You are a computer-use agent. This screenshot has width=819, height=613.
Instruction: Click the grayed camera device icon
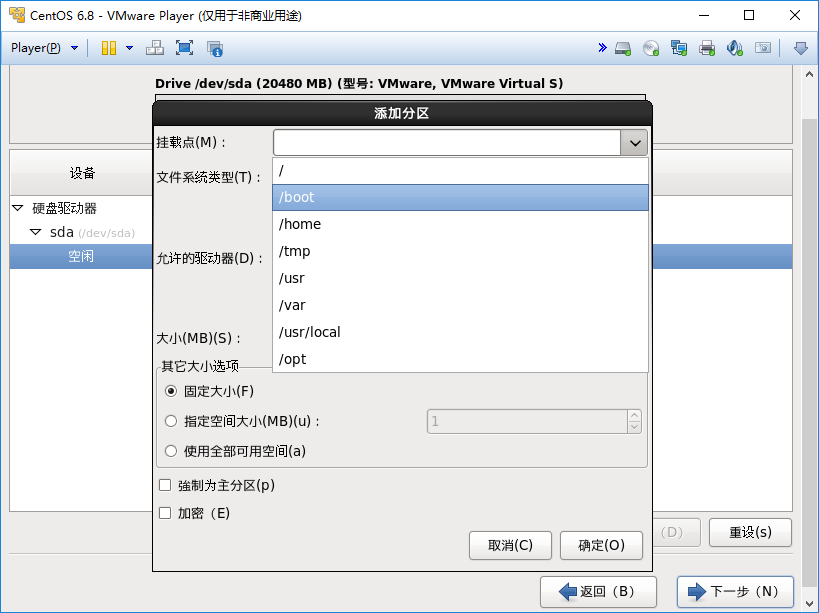coord(763,49)
